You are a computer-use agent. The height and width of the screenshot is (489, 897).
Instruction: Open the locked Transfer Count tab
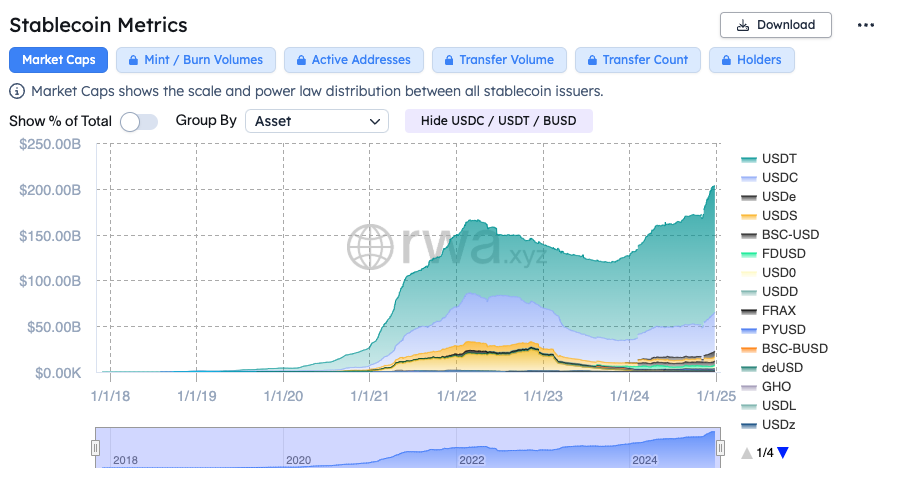pyautogui.click(x=637, y=60)
